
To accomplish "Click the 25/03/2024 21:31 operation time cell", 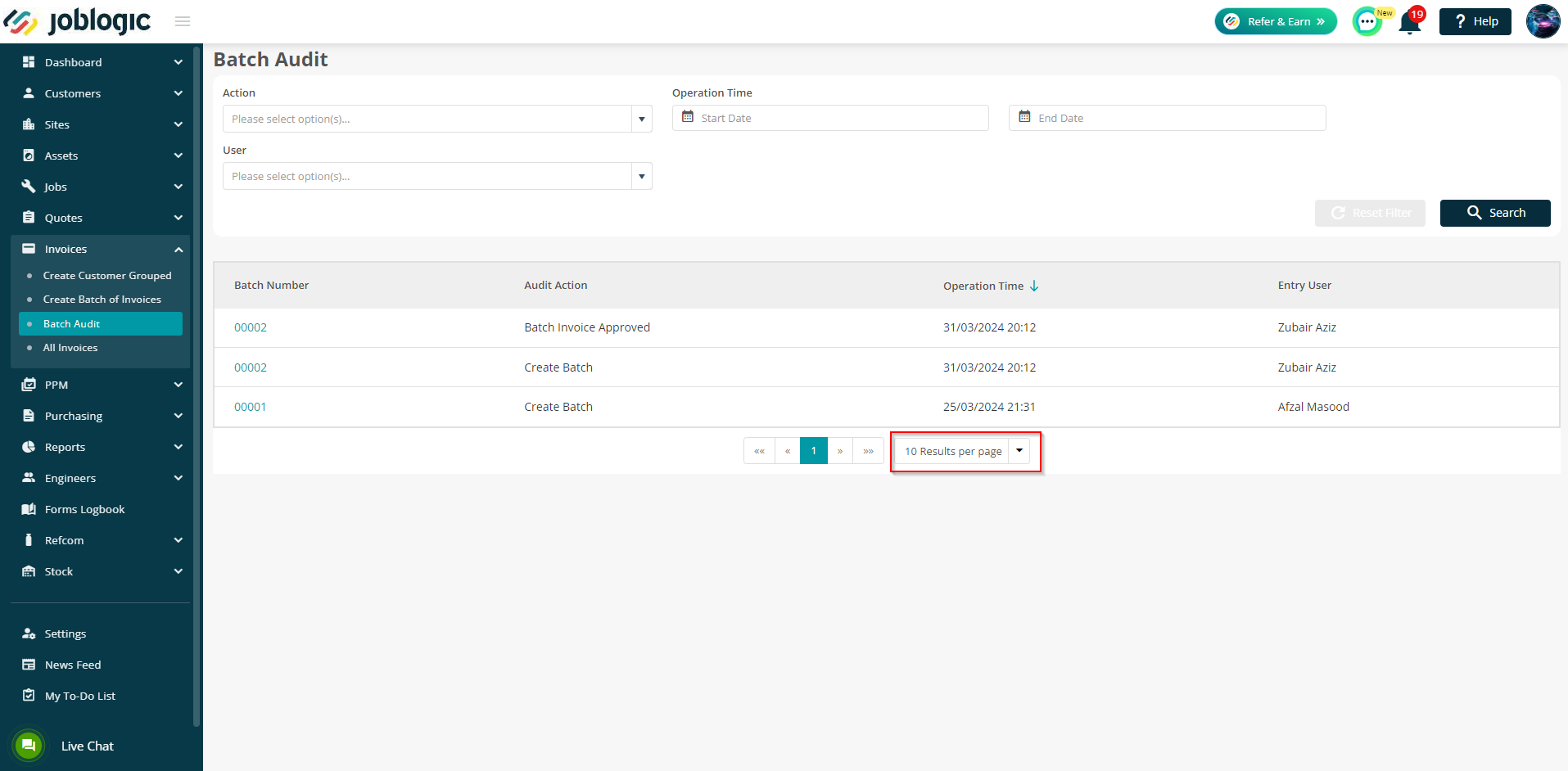I will pos(989,407).
